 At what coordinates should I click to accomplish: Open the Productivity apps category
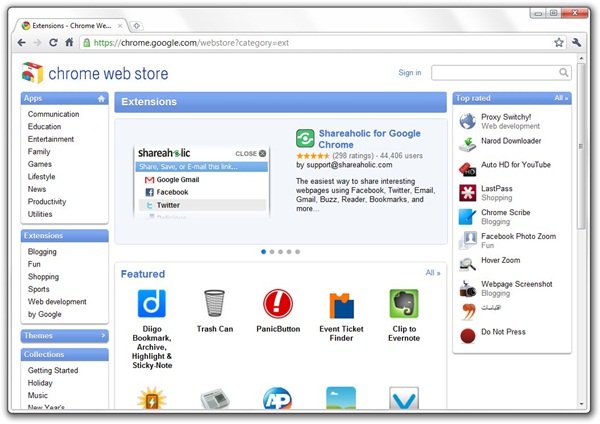[x=47, y=201]
